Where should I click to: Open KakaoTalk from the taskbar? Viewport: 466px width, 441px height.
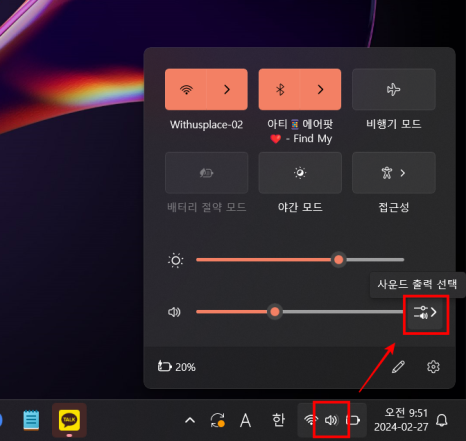69,420
